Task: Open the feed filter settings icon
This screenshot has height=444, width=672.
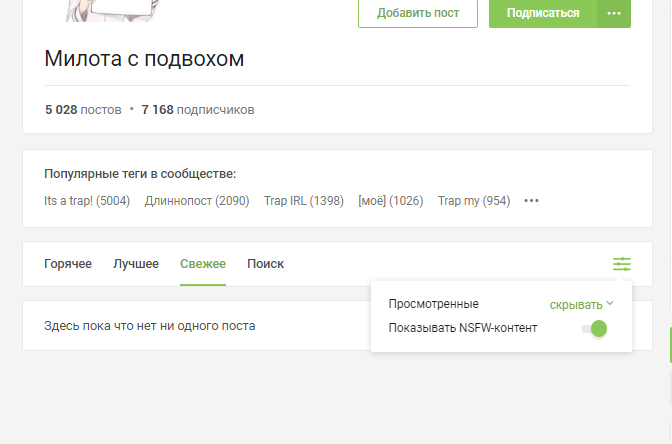Action: [622, 264]
